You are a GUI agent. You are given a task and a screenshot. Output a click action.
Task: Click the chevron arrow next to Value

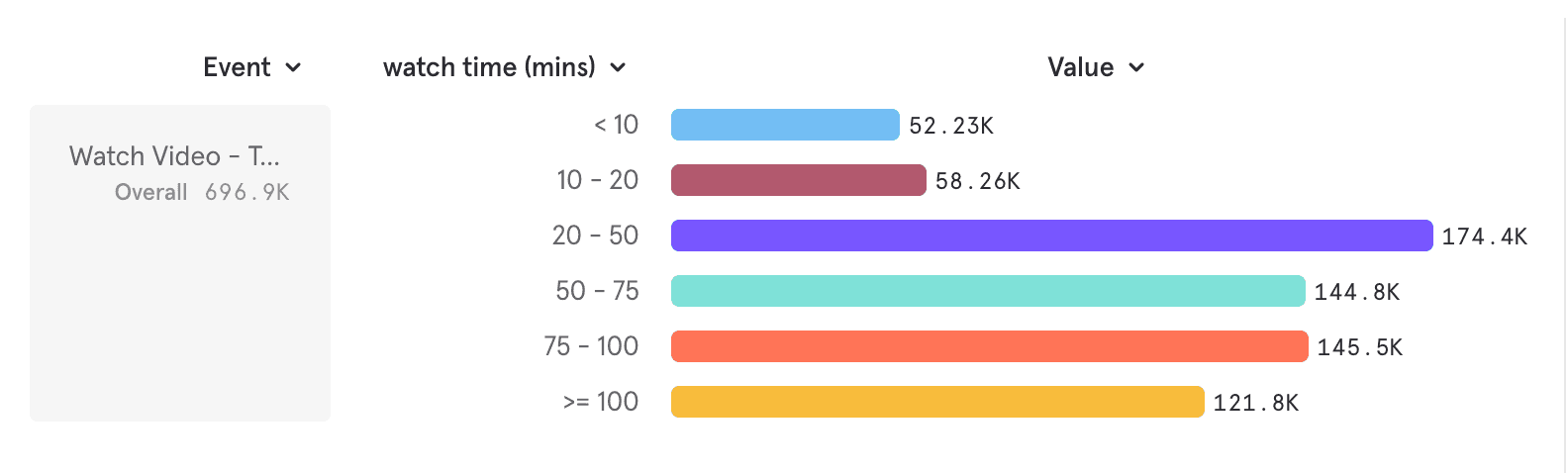pos(1136,68)
